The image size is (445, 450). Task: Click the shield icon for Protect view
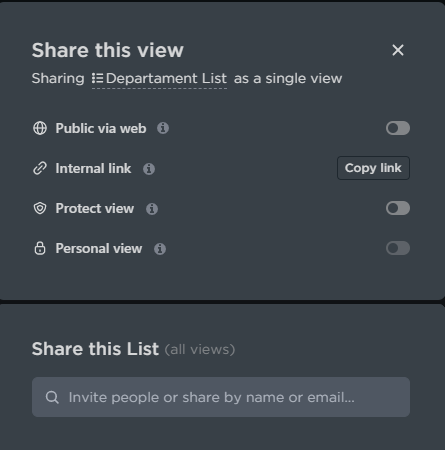[x=40, y=208]
